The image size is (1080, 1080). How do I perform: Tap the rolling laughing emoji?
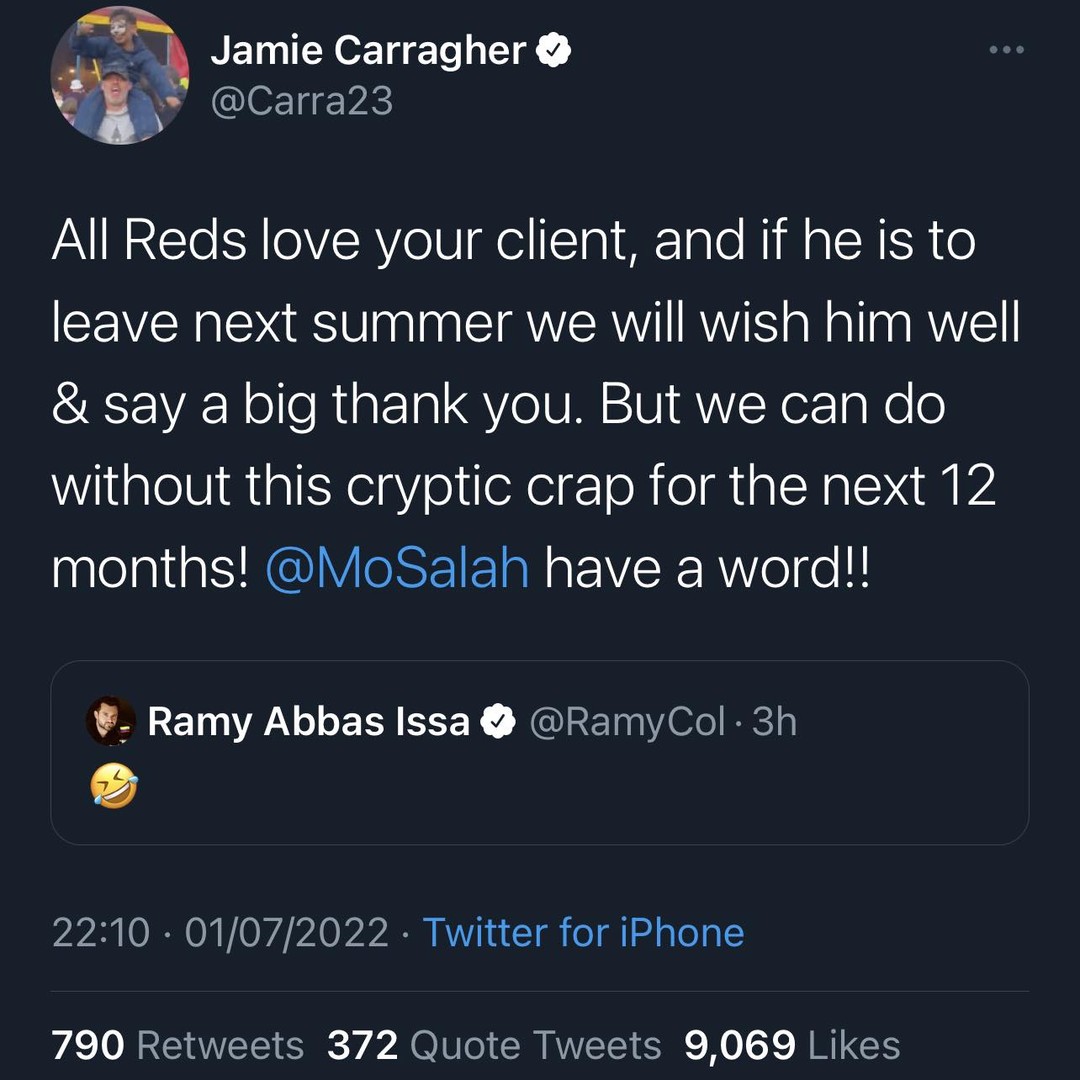114,785
